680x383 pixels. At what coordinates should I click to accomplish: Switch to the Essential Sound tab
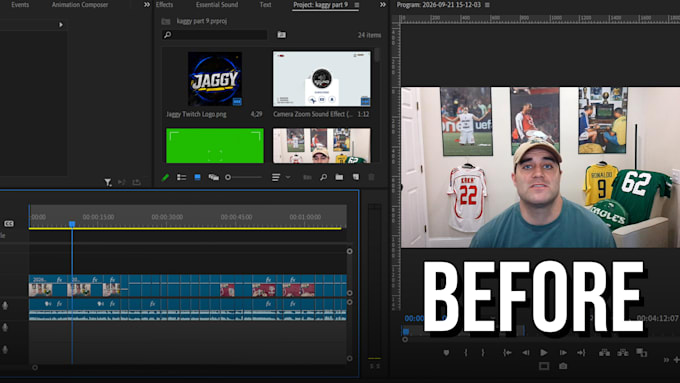click(x=217, y=5)
